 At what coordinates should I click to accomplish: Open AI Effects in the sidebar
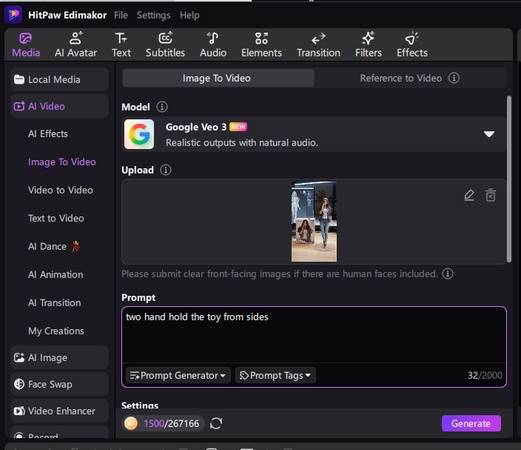(x=48, y=134)
